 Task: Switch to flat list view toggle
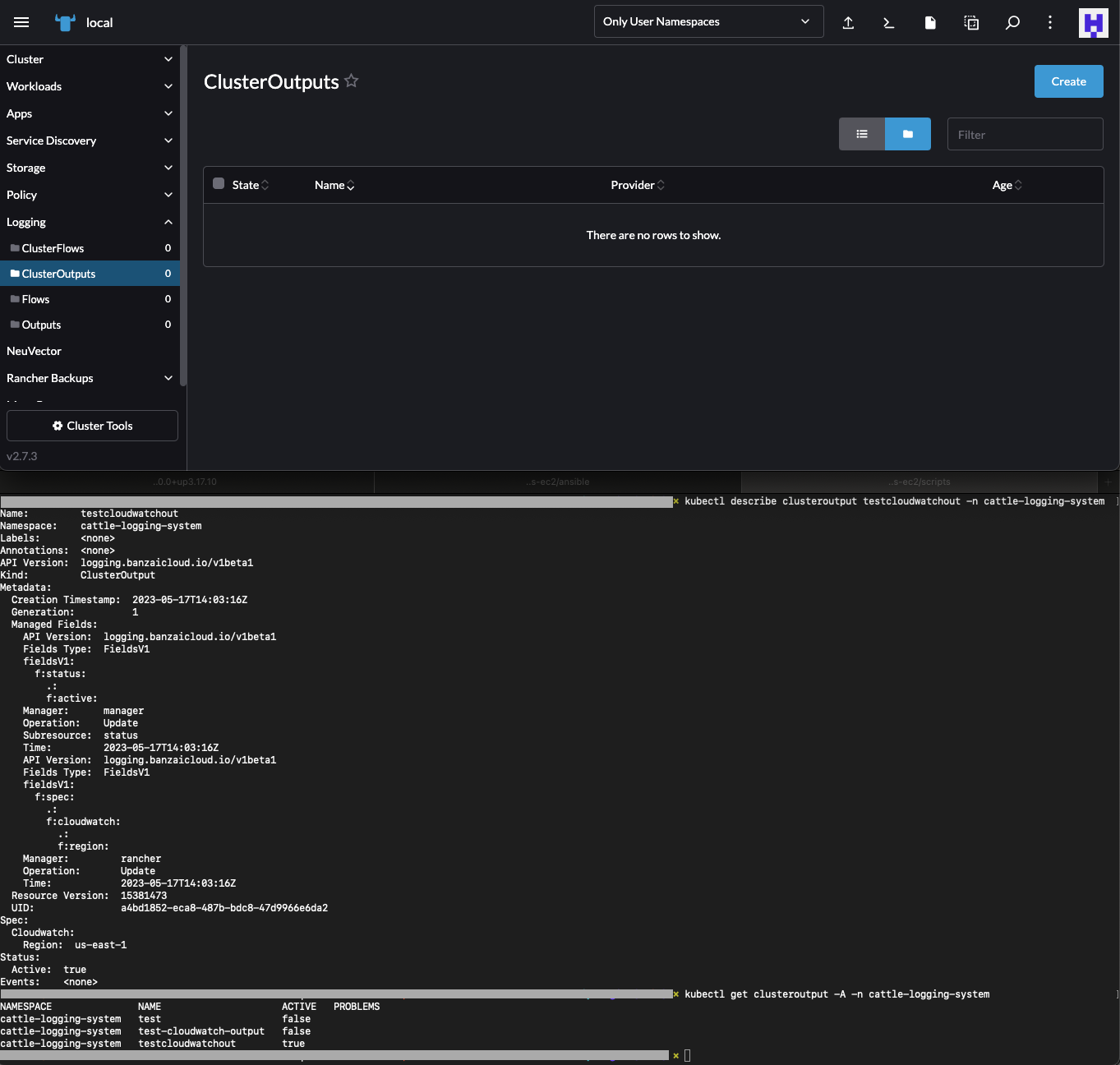tap(861, 133)
